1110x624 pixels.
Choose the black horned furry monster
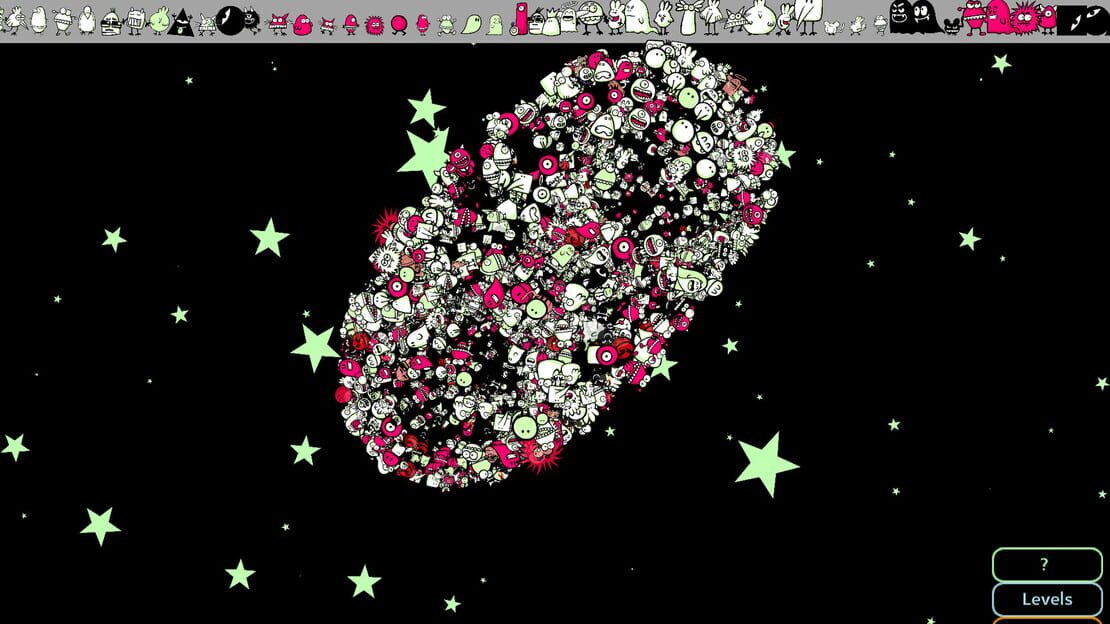[252, 20]
